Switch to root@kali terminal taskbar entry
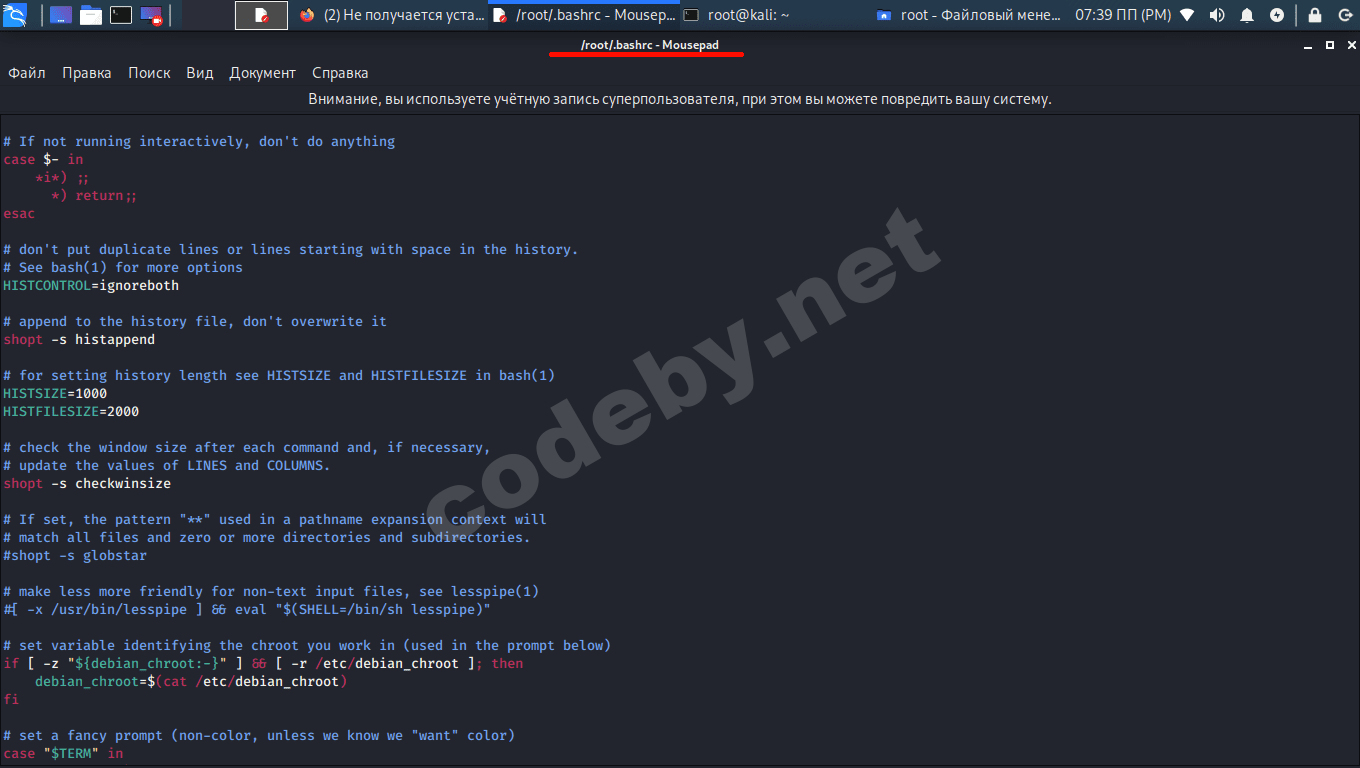 click(776, 15)
